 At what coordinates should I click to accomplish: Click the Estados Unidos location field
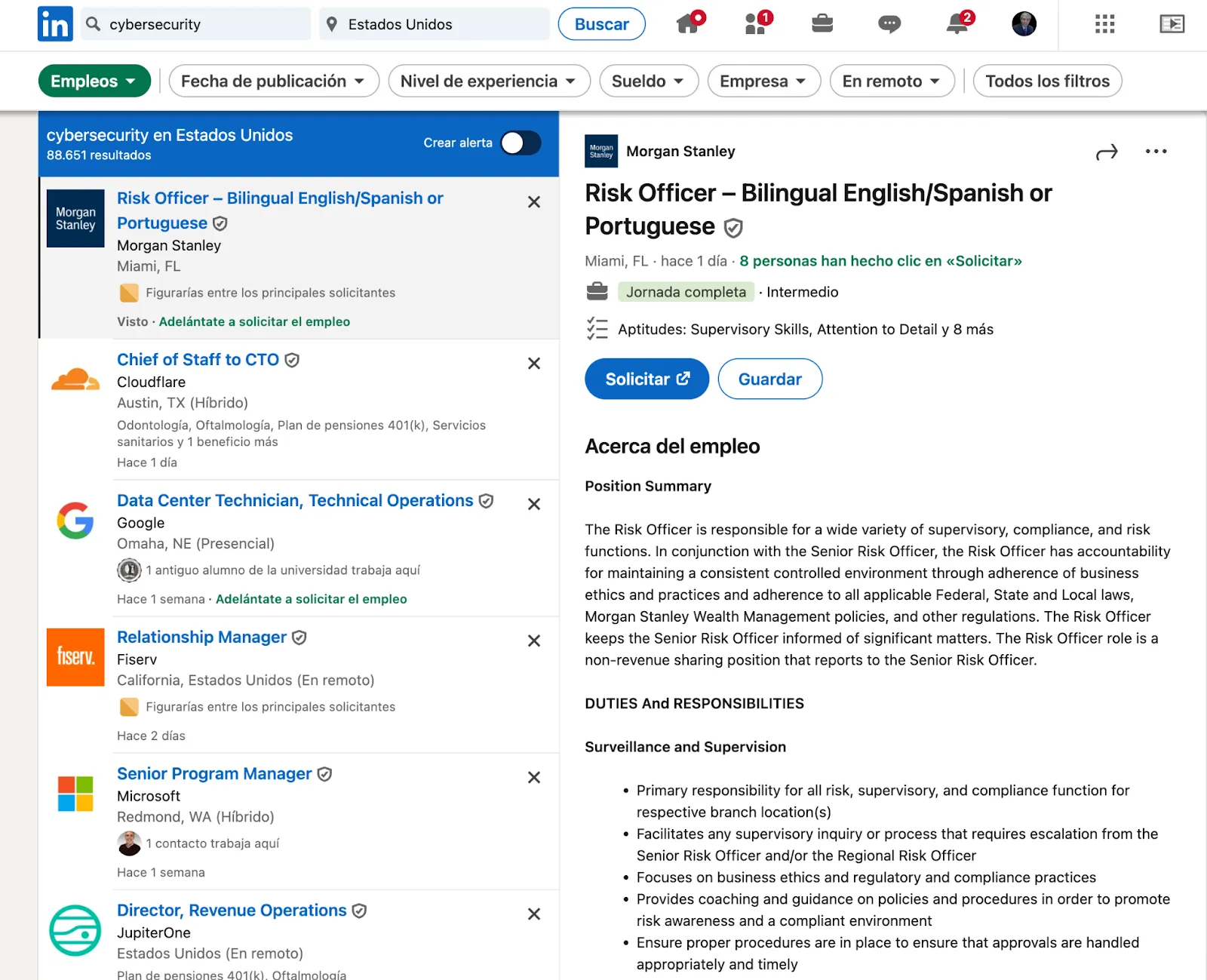pyautogui.click(x=435, y=24)
